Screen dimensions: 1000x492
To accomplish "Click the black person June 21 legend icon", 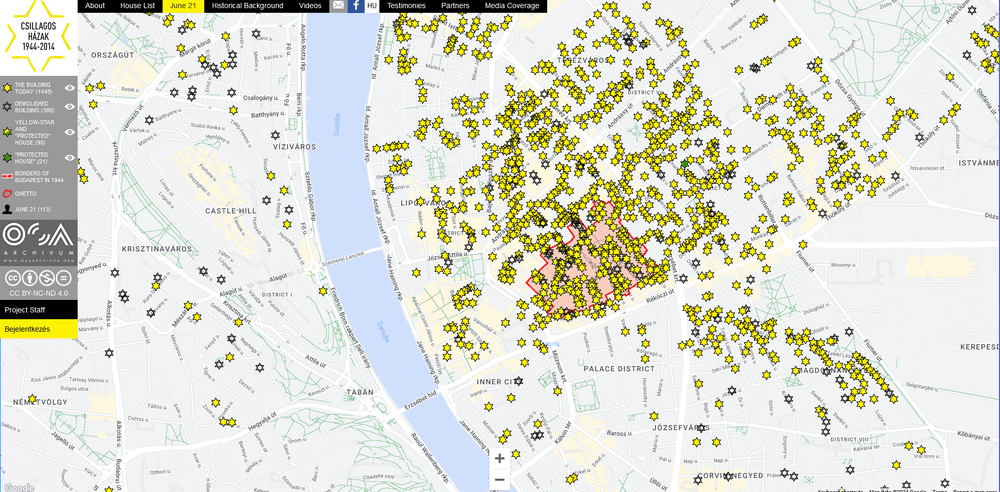I will point(7,209).
